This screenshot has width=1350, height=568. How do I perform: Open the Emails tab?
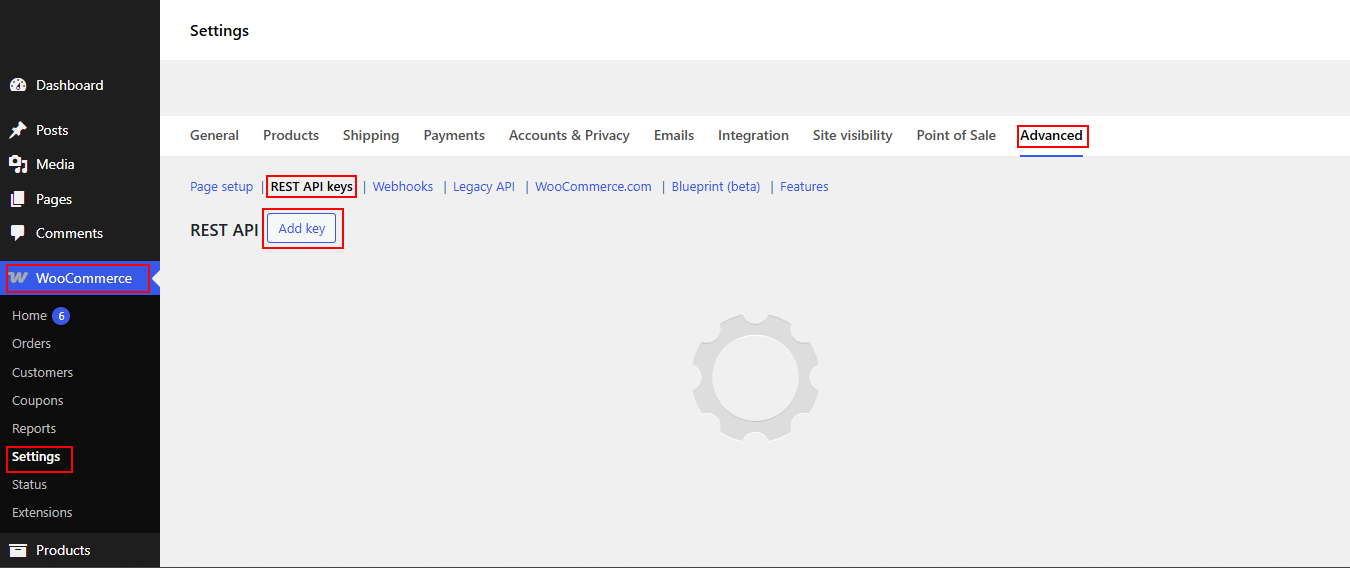coord(674,135)
